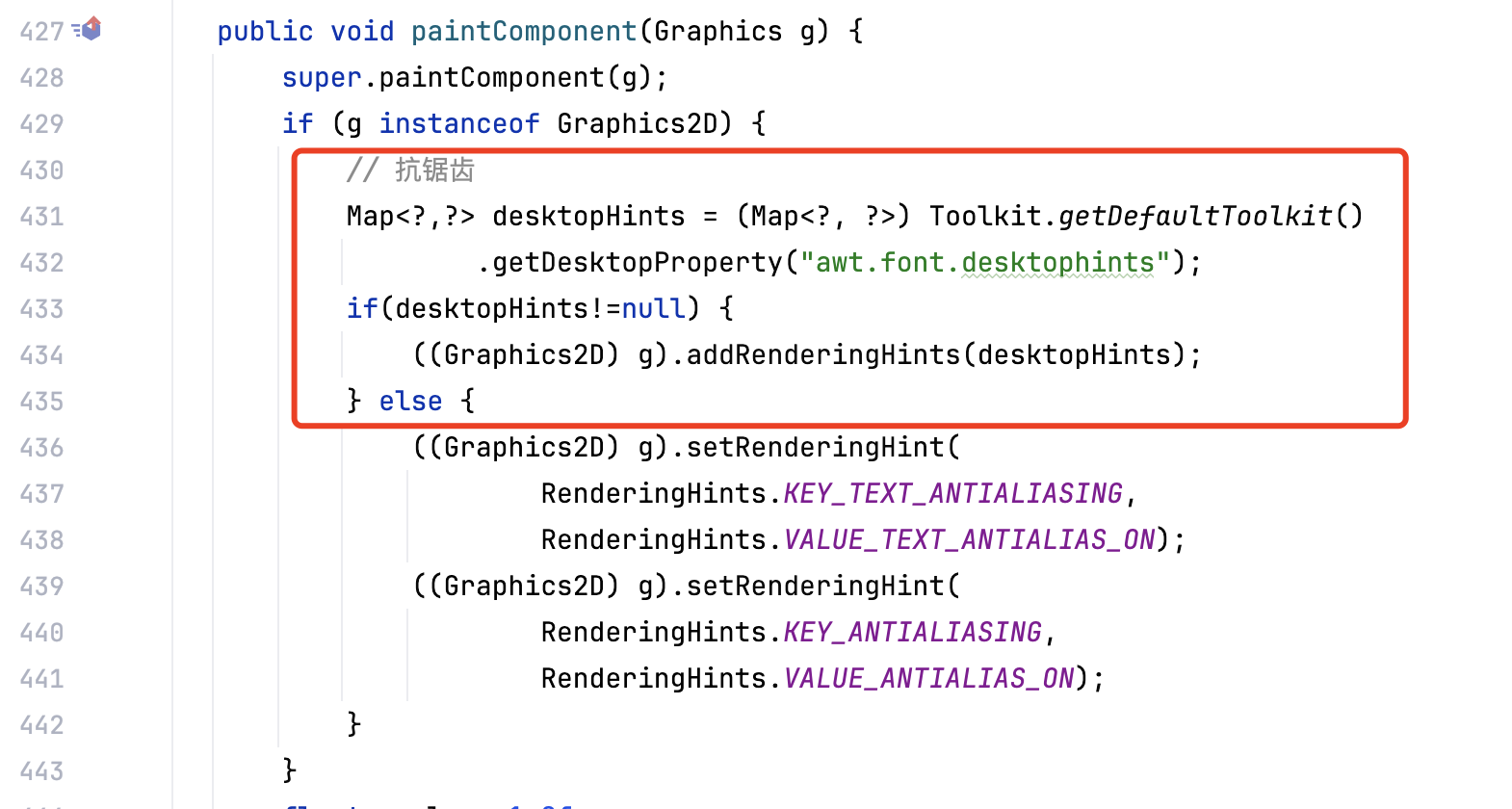The width and height of the screenshot is (1512, 809).
Task: Click line number 428 in the gutter
Action: (41, 78)
